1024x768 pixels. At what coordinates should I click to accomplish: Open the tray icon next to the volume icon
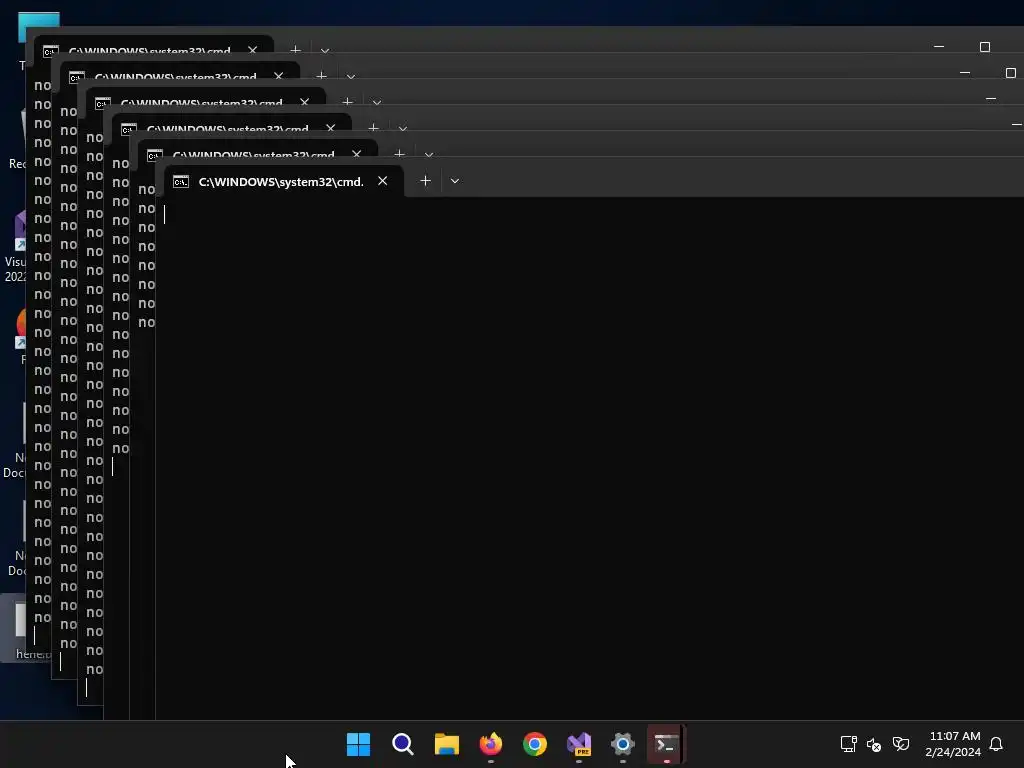(901, 744)
